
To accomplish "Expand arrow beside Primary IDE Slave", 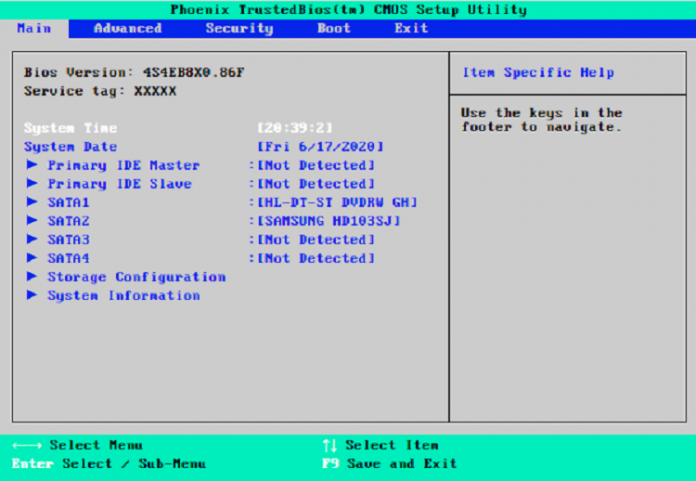I will [33, 184].
